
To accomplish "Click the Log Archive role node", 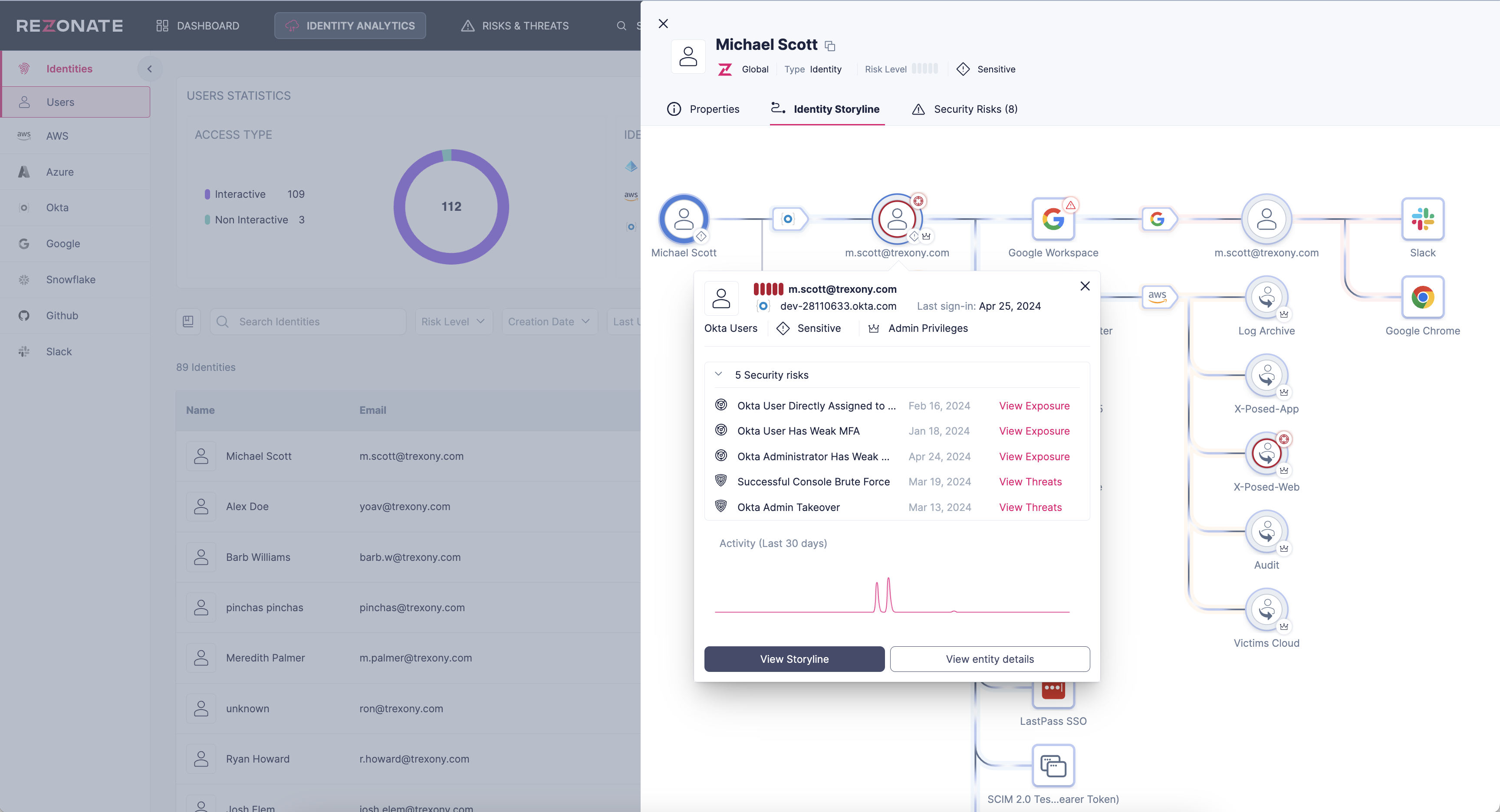I will [x=1266, y=298].
